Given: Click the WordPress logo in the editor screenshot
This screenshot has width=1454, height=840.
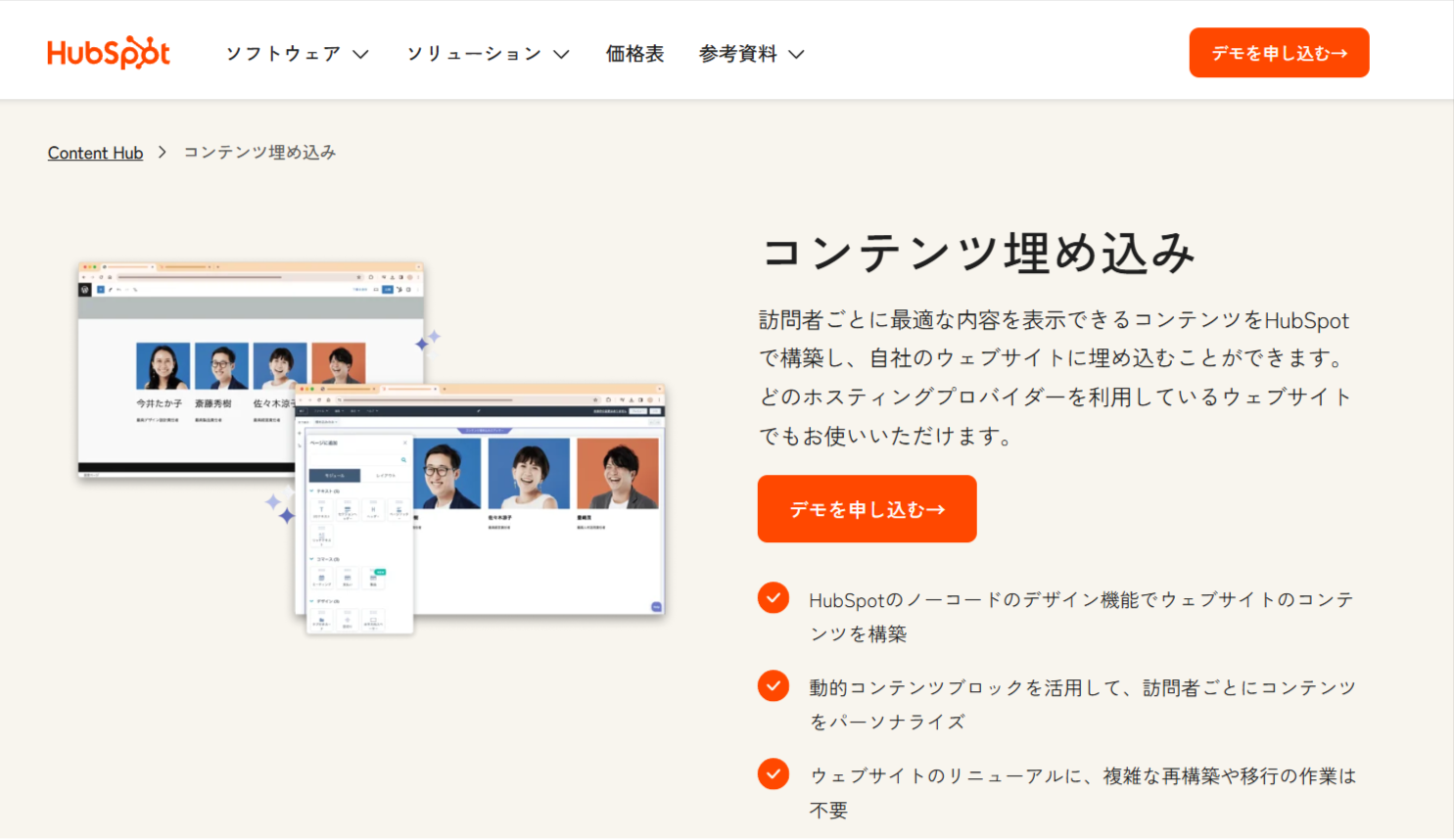Looking at the screenshot, I should pyautogui.click(x=84, y=290).
